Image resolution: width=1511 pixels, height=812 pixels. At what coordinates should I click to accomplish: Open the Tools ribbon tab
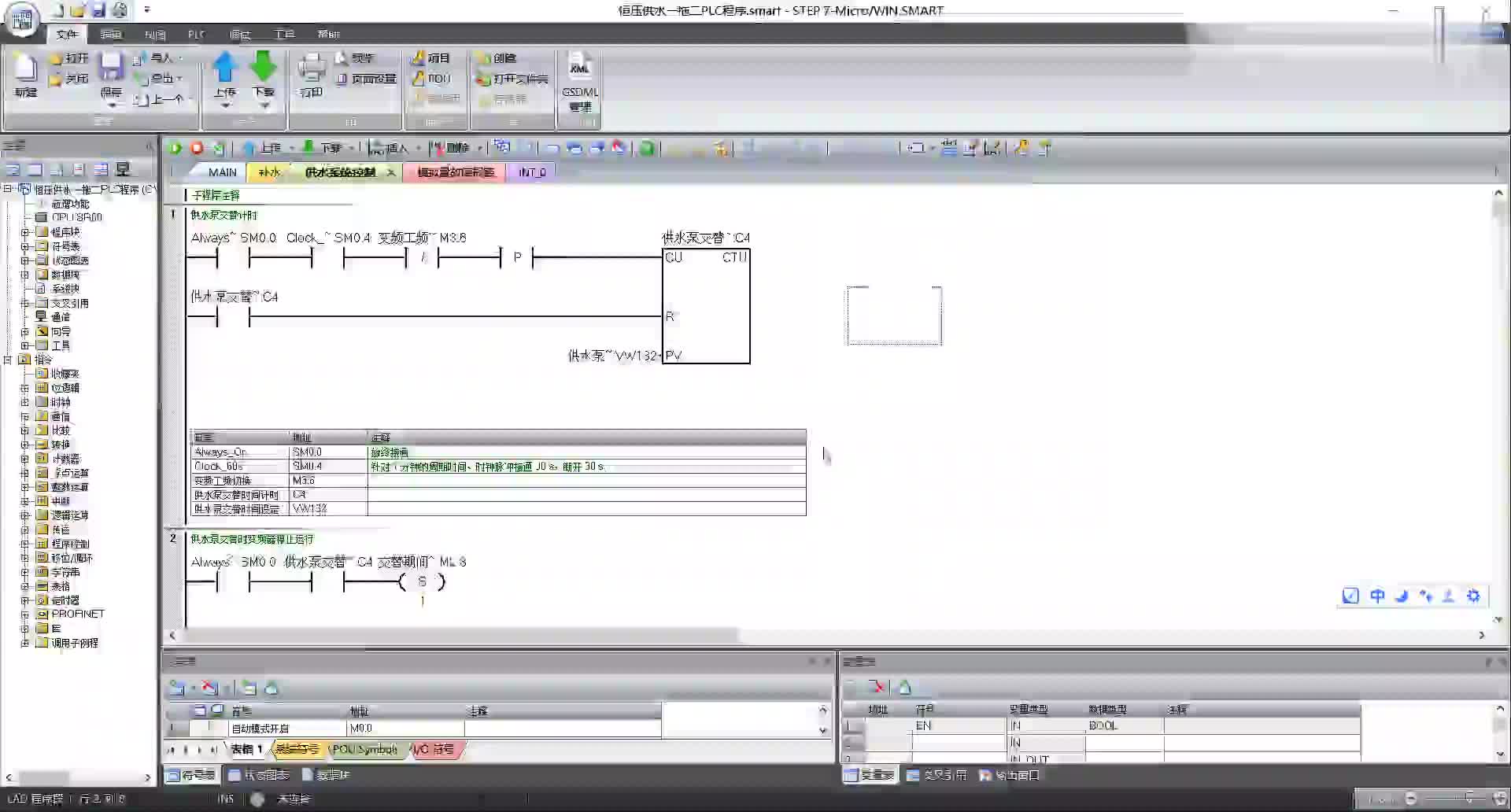283,34
